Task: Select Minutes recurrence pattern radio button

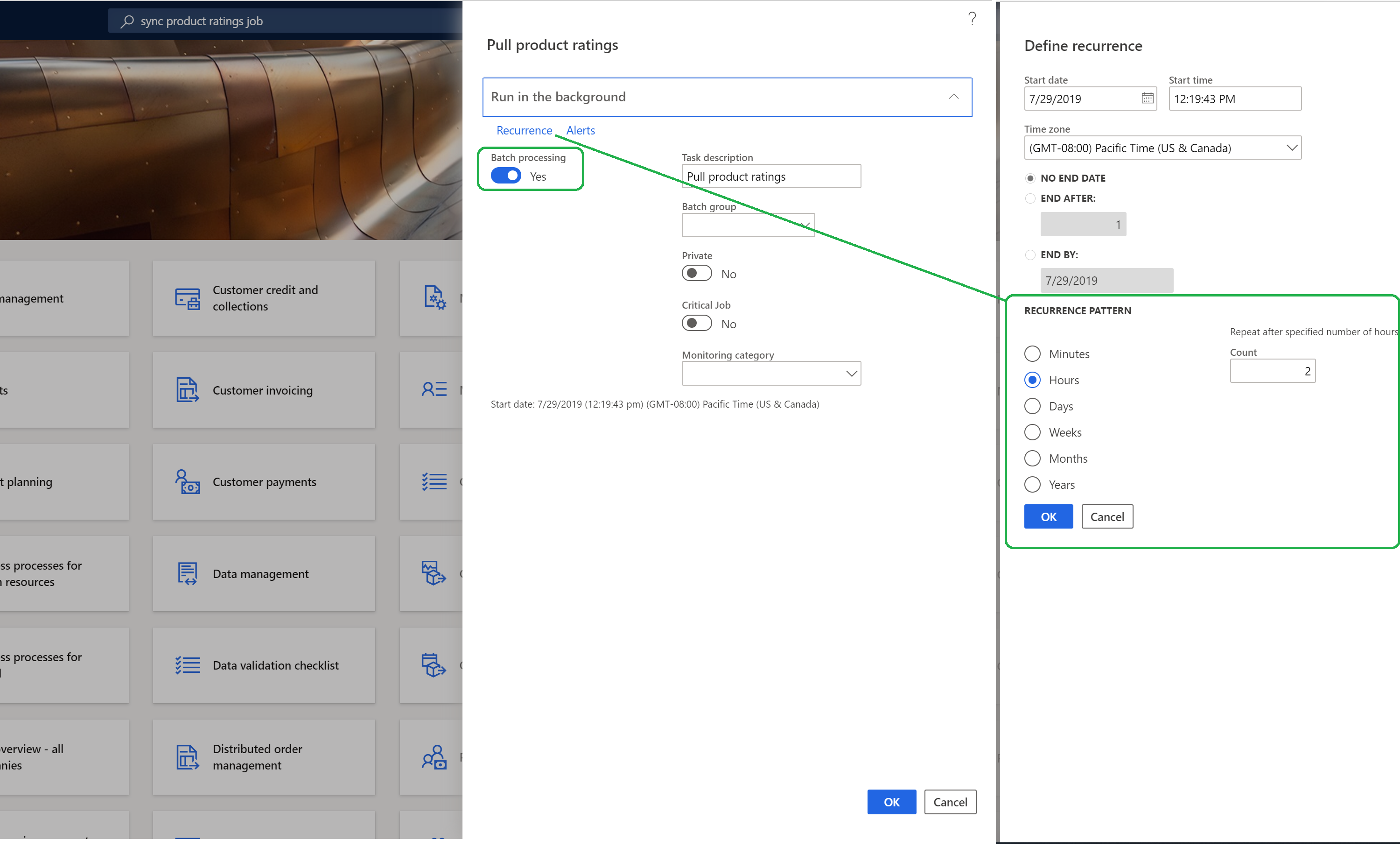Action: (1031, 353)
